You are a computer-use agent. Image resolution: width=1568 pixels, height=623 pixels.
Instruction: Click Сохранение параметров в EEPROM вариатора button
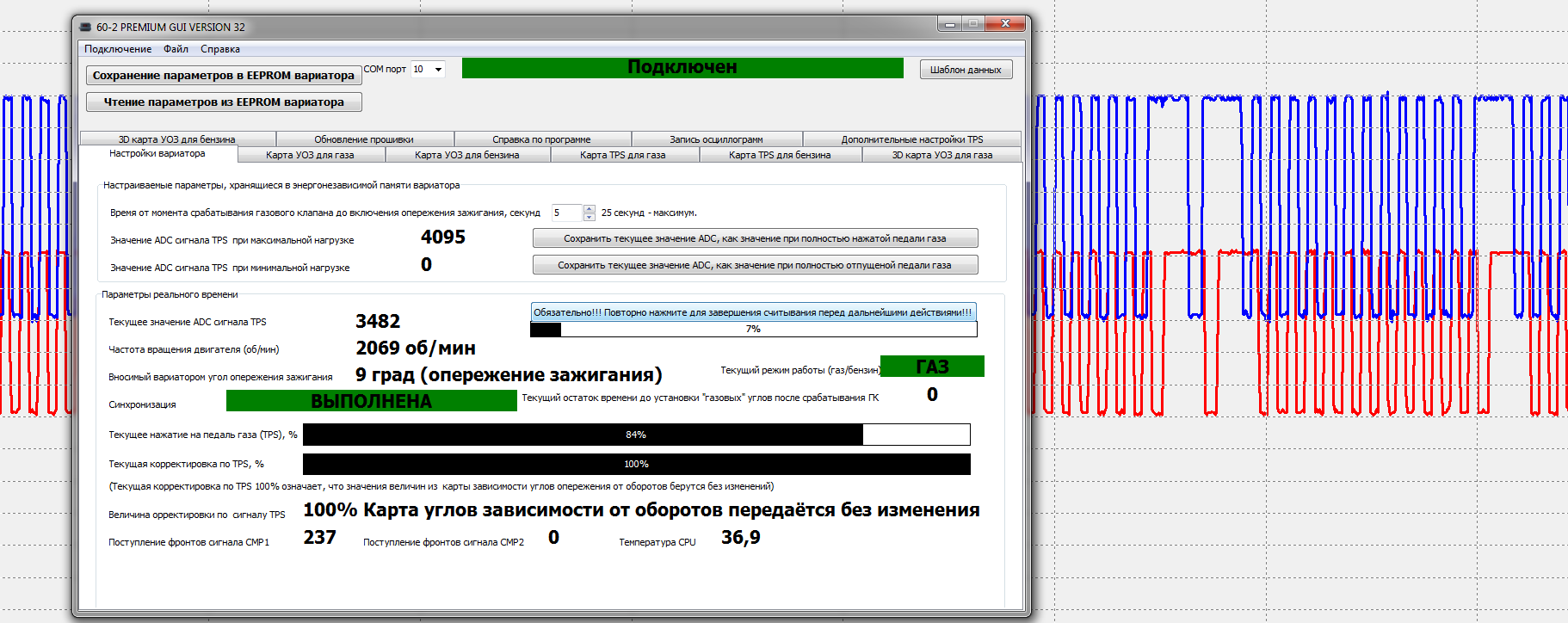point(224,75)
